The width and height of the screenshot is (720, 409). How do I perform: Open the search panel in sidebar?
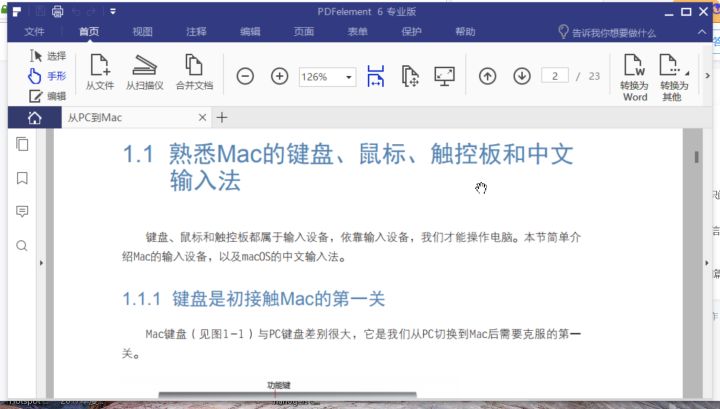click(x=22, y=245)
